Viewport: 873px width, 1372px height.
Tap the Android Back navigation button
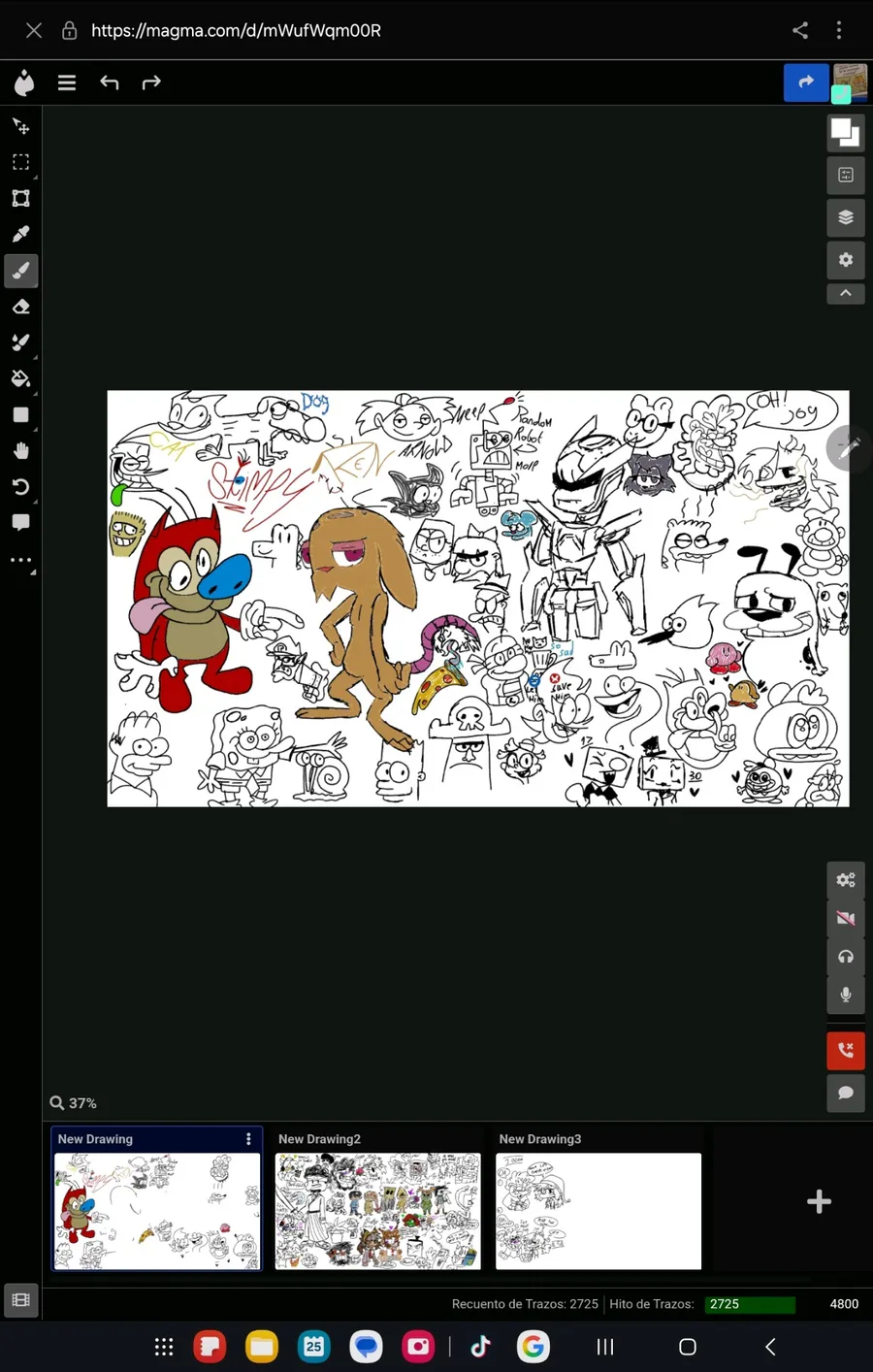click(x=770, y=1347)
